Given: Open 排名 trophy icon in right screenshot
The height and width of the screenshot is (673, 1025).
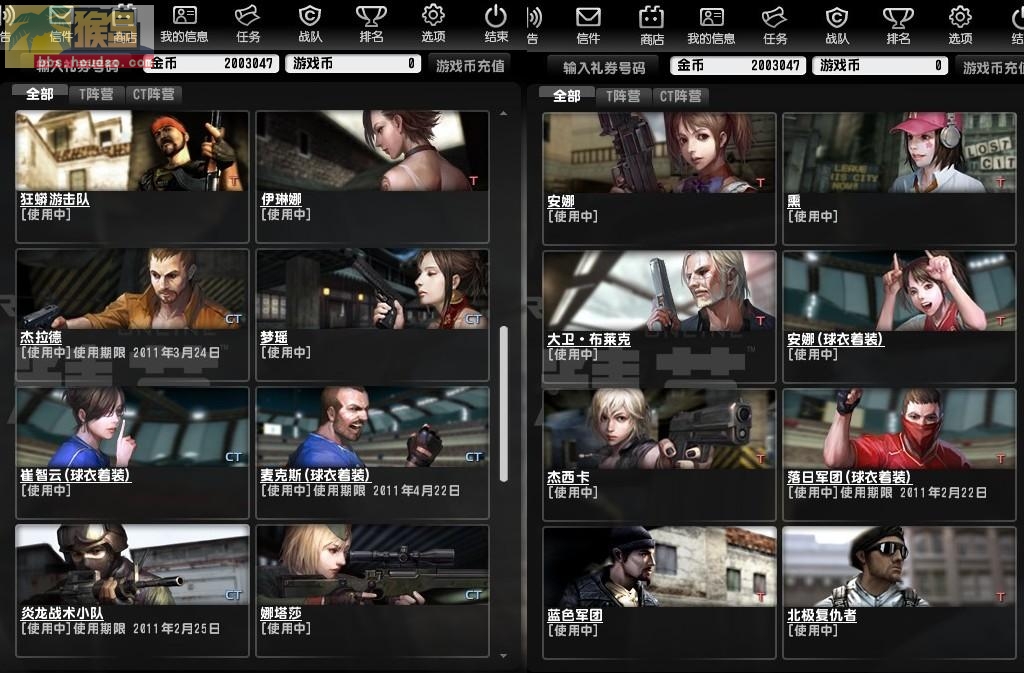Looking at the screenshot, I should coord(898,26).
